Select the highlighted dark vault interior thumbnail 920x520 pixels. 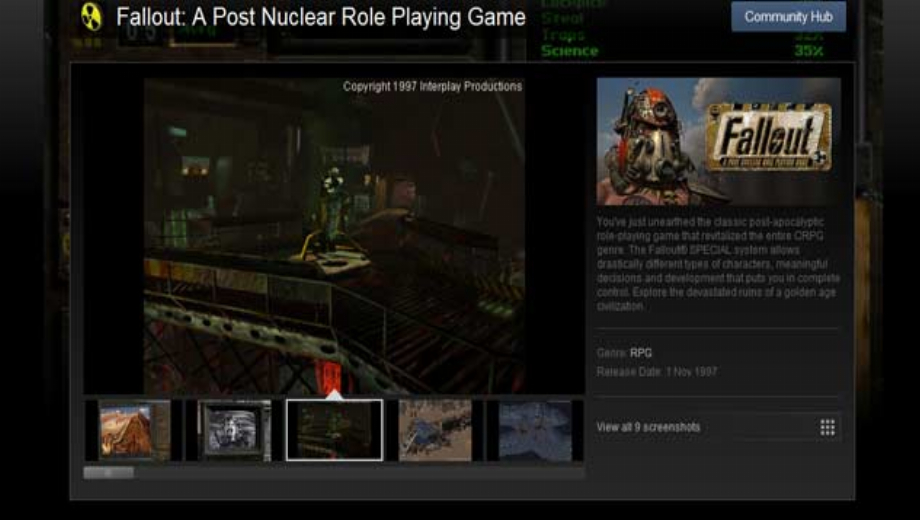pos(334,430)
